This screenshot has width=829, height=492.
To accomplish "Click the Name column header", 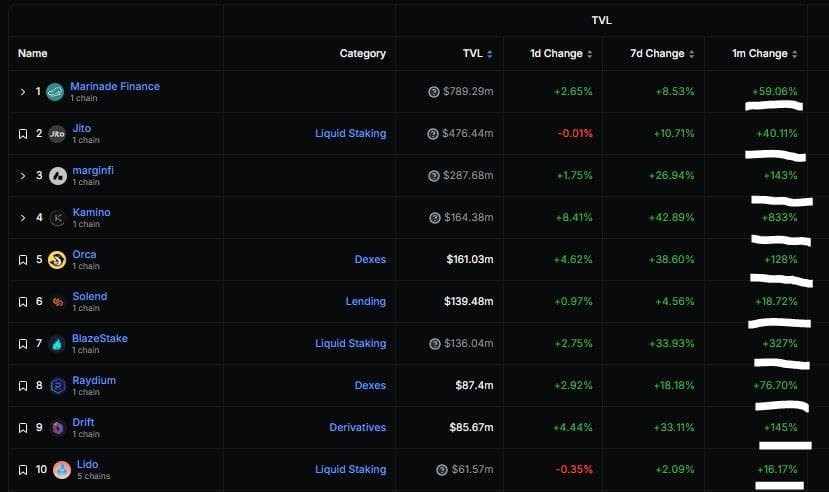I will click(33, 53).
